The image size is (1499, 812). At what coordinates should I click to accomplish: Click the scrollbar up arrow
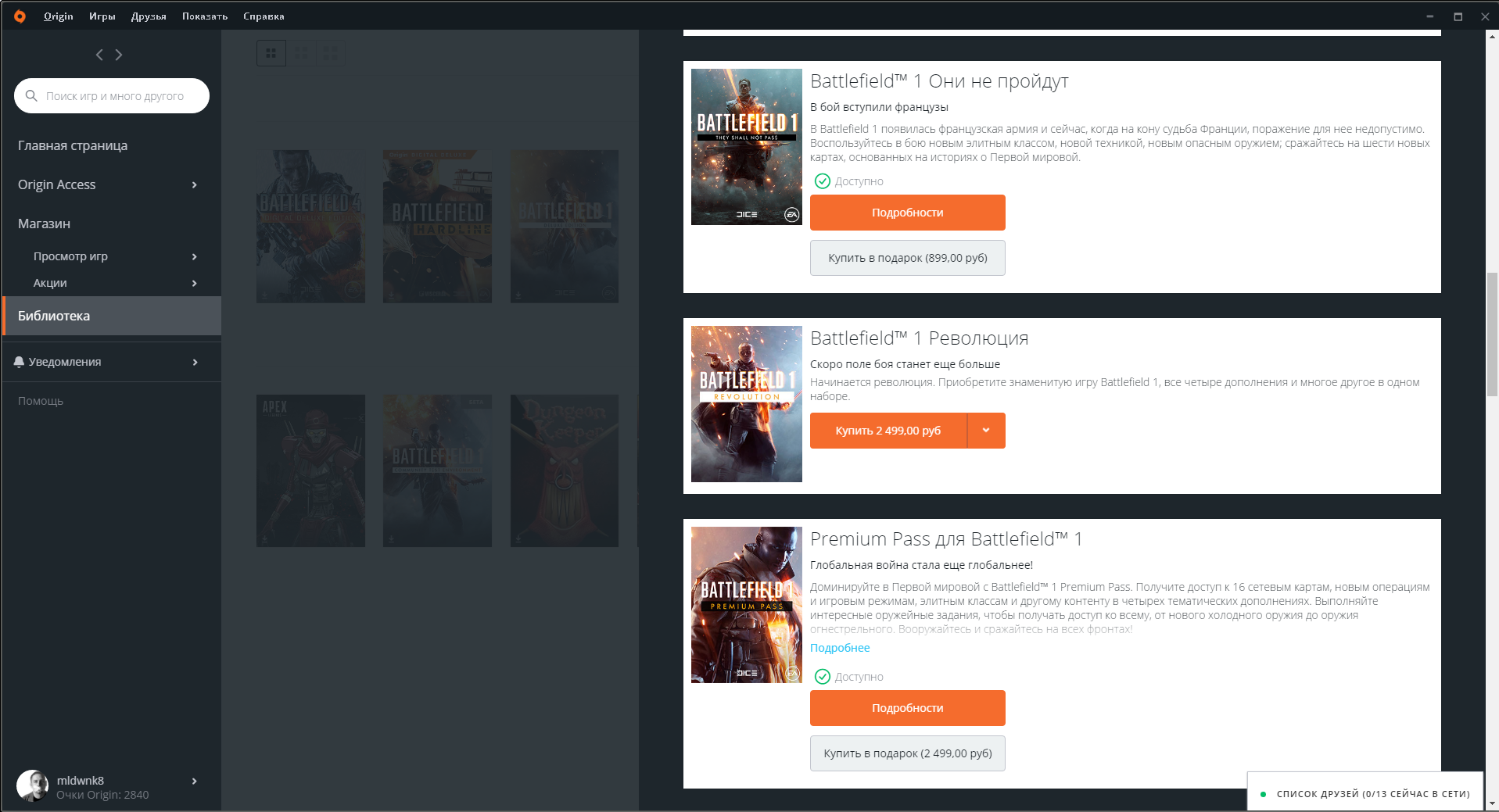point(1492,37)
